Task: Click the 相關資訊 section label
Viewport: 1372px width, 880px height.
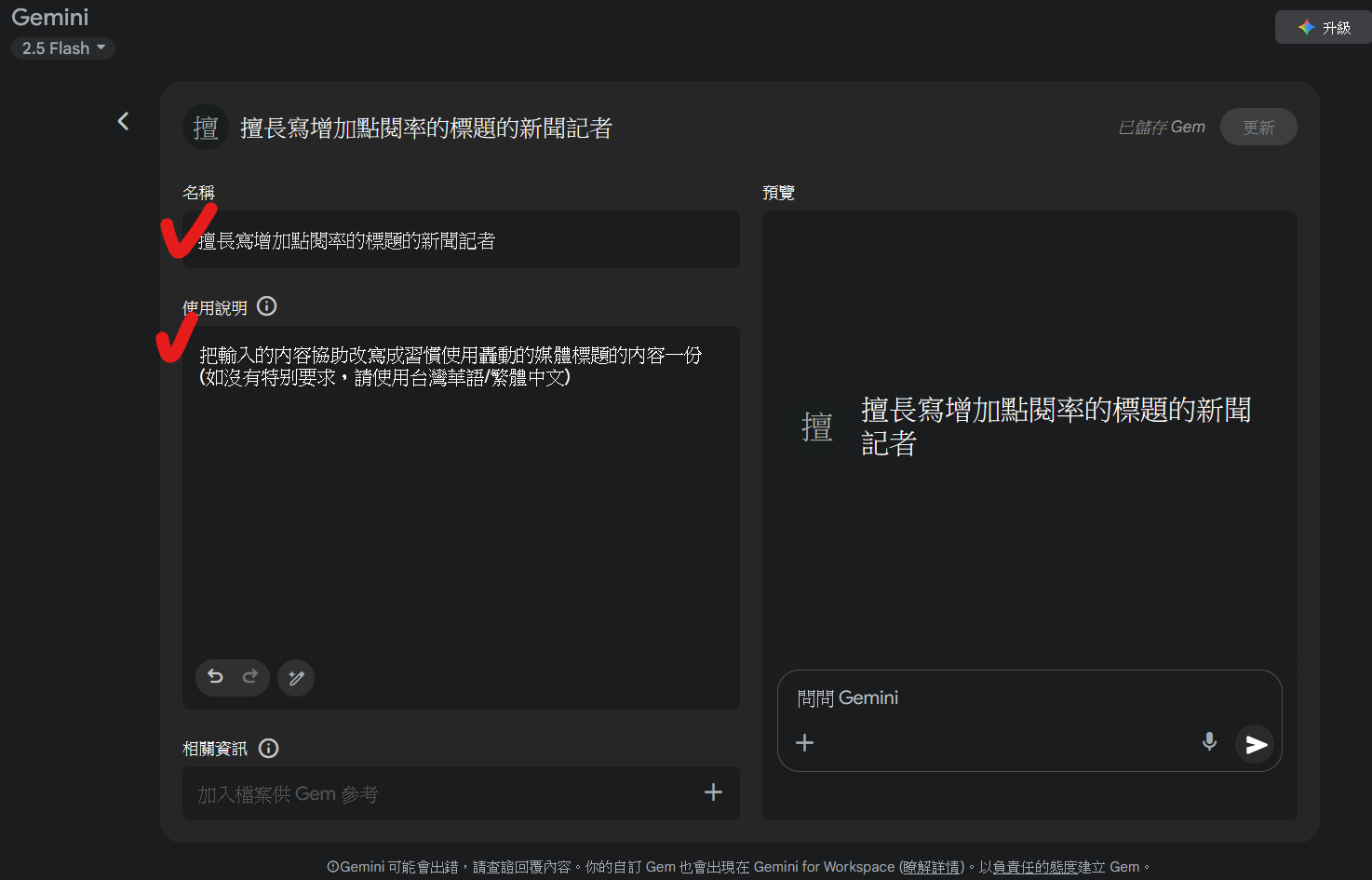Action: 215,749
